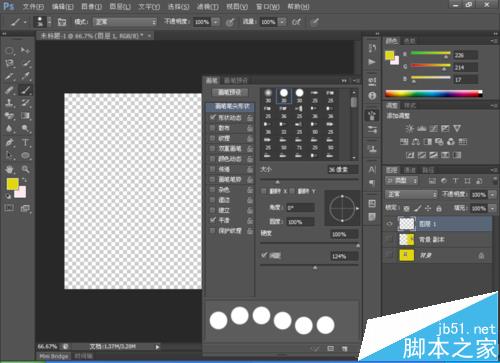The image size is (500, 363).
Task: Select Brush Tip Shape option
Action: point(231,107)
